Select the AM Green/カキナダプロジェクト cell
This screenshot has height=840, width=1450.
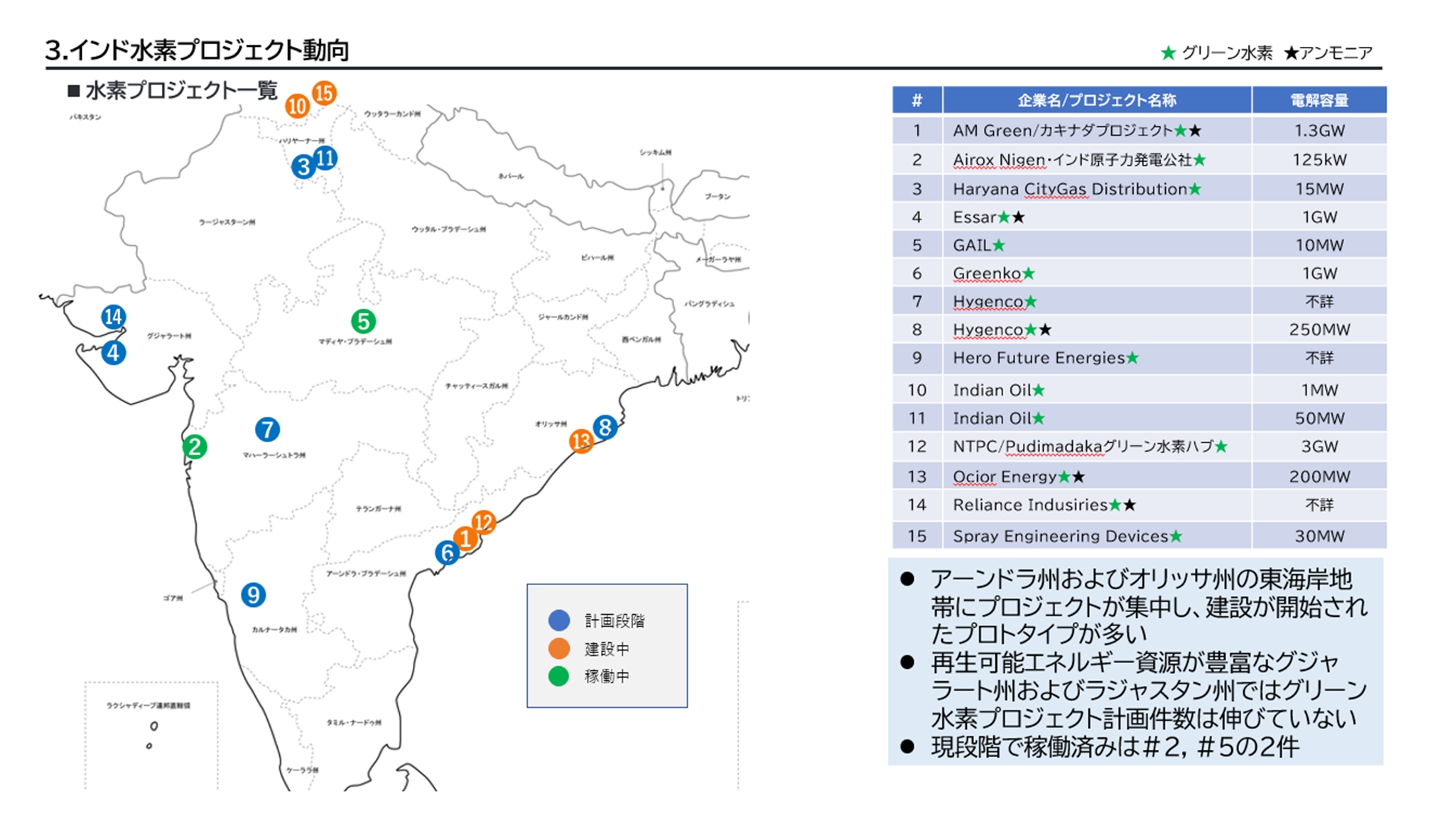coord(1097,131)
